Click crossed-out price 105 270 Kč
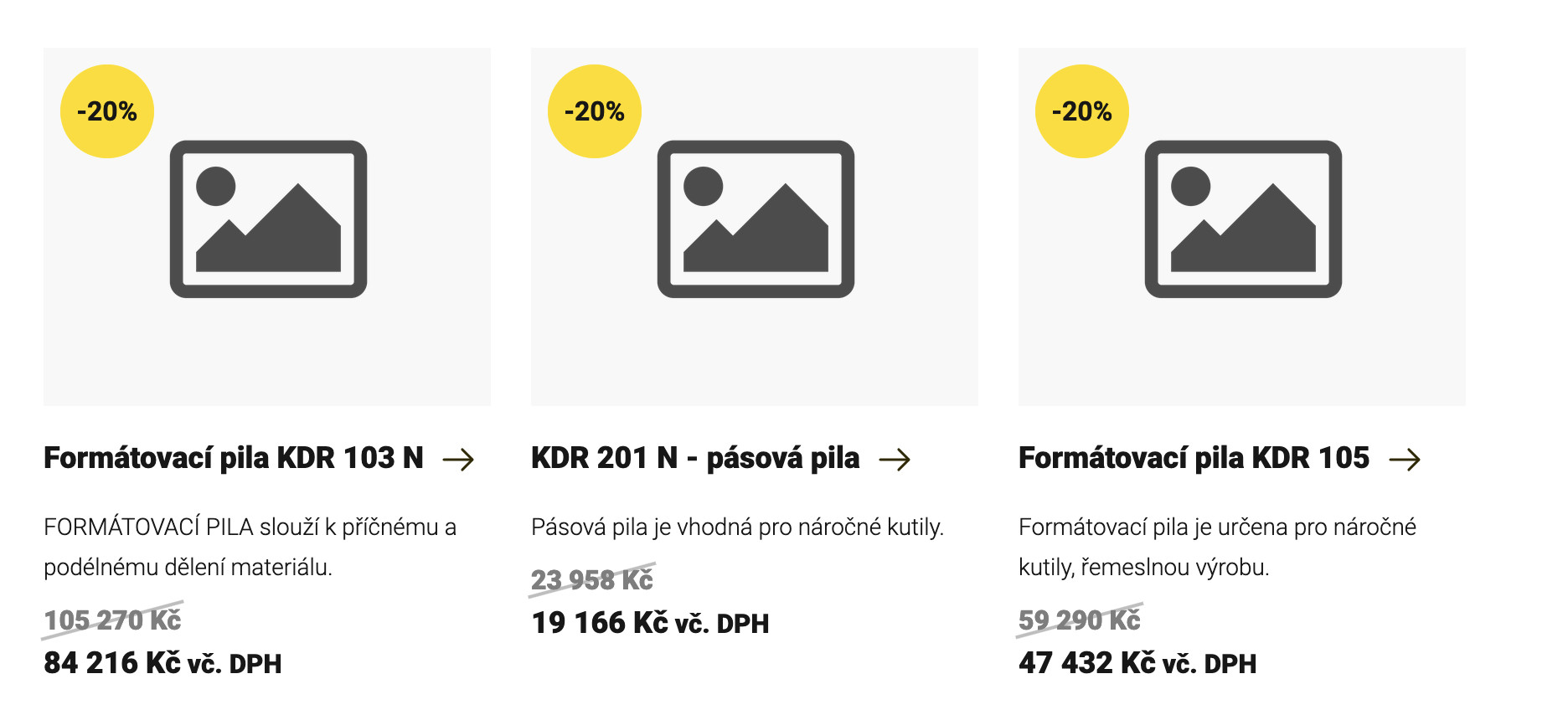 [x=112, y=620]
